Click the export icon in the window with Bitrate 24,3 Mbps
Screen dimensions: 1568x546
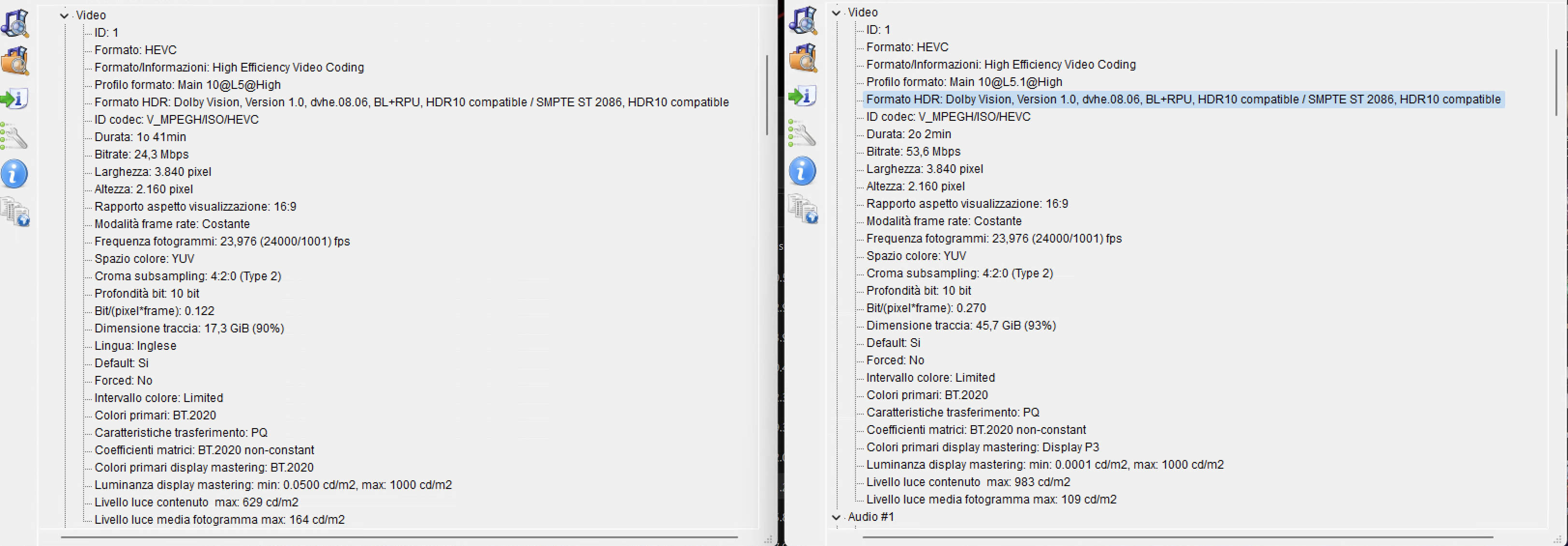[14, 99]
